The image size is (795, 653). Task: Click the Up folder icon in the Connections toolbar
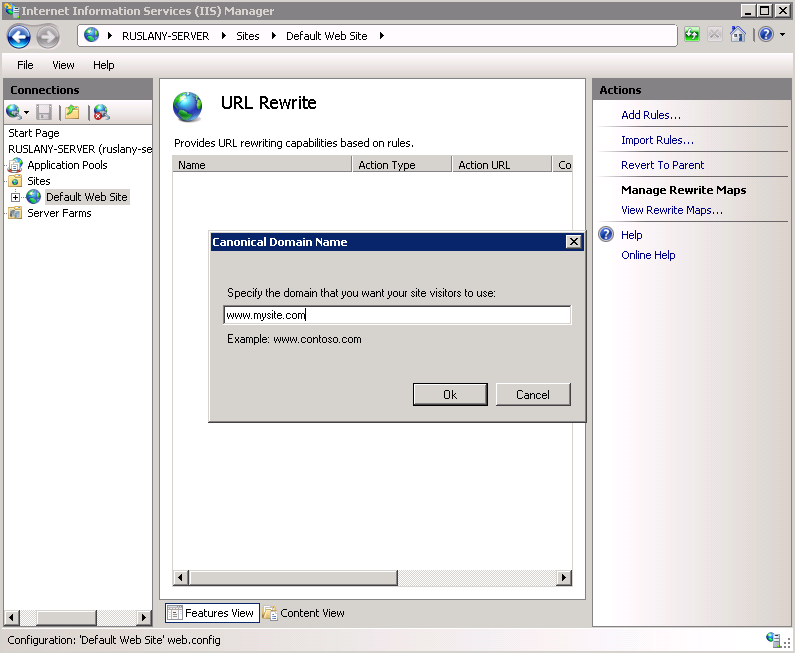[72, 112]
